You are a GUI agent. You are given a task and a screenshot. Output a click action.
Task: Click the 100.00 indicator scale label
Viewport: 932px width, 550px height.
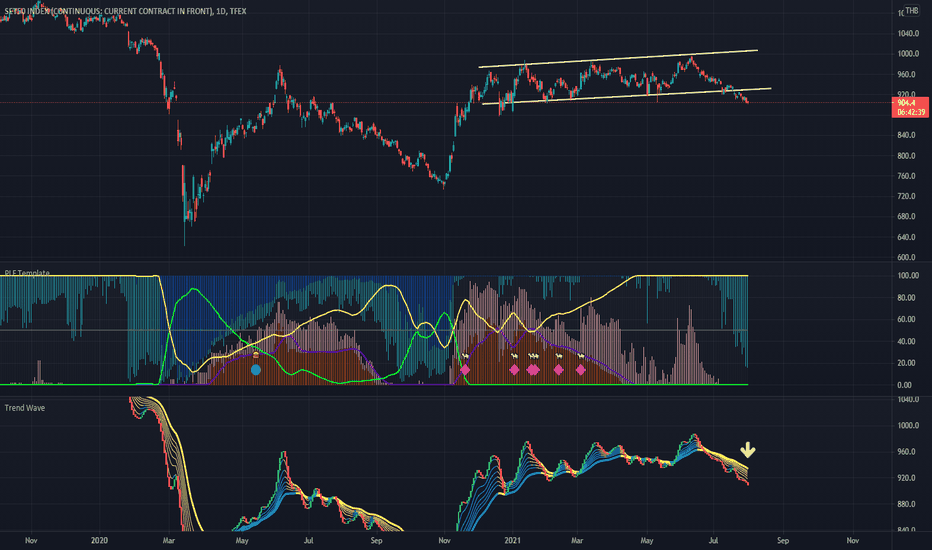click(908, 276)
